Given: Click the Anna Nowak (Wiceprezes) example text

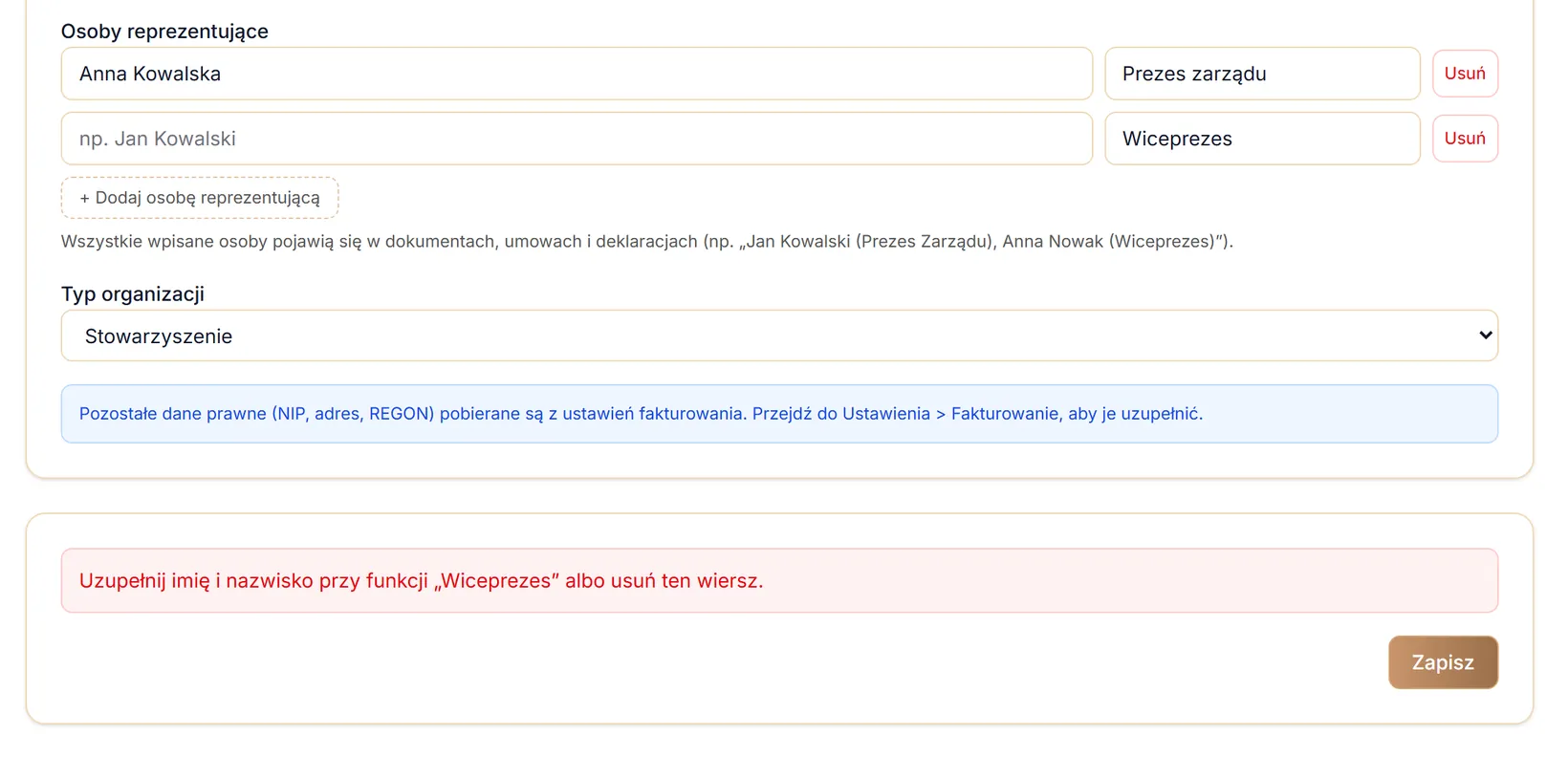Looking at the screenshot, I should click(1108, 242).
